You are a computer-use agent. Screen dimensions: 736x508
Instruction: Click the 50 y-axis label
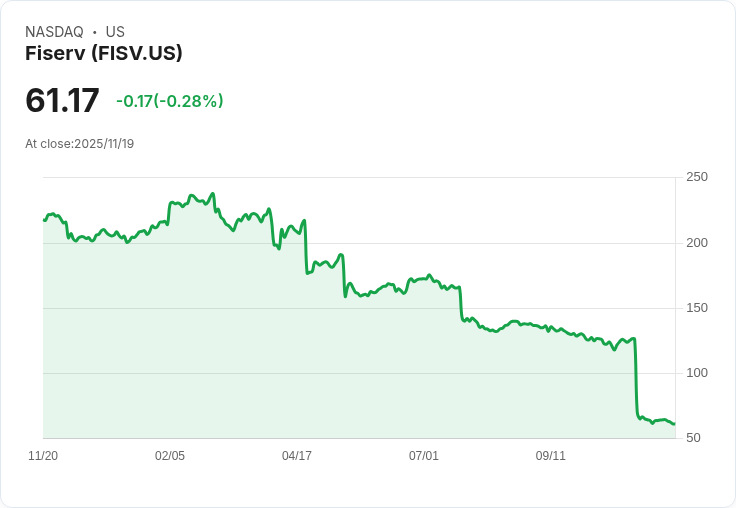(693, 438)
